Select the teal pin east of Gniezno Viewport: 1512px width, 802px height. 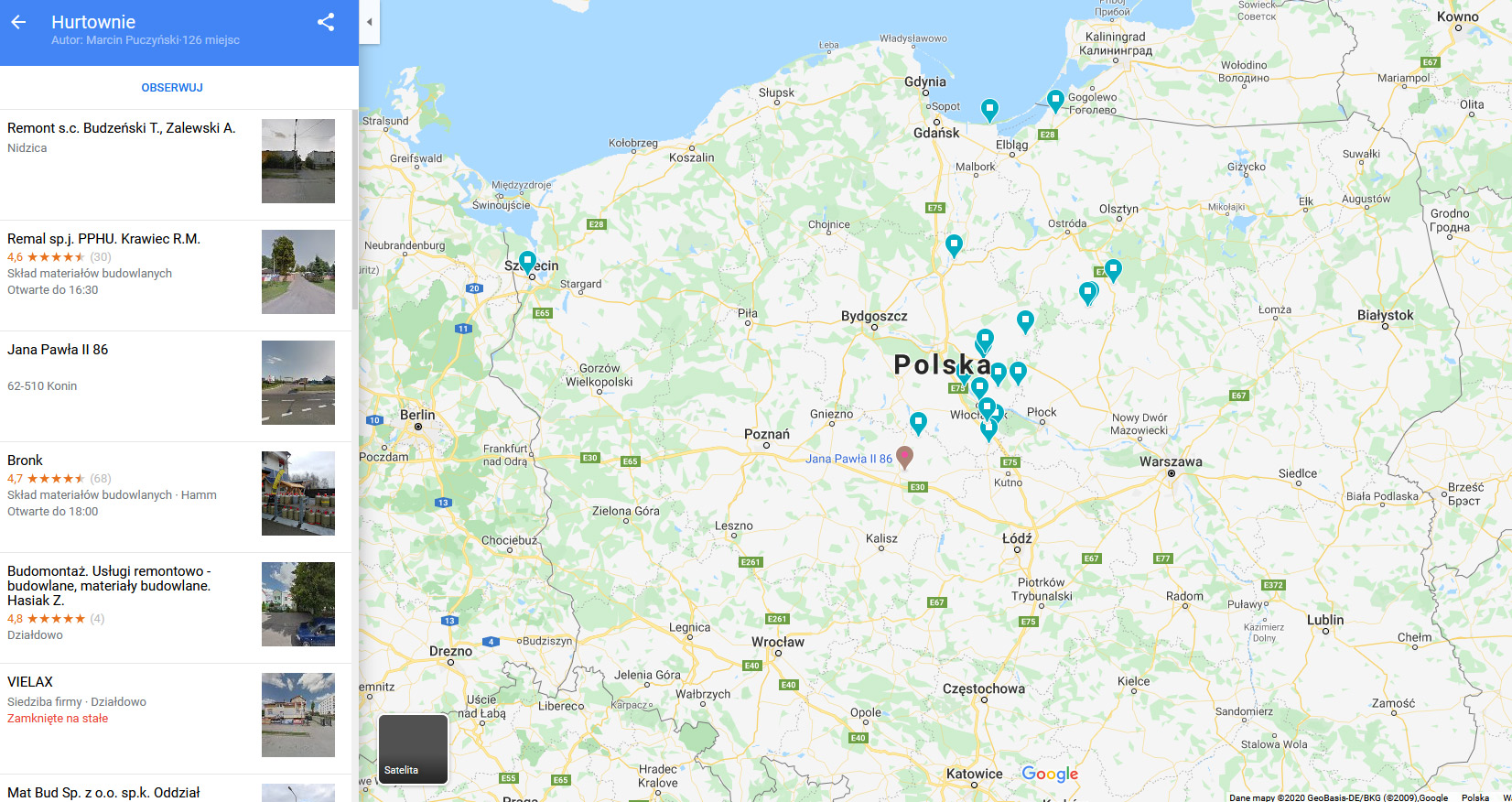point(918,422)
